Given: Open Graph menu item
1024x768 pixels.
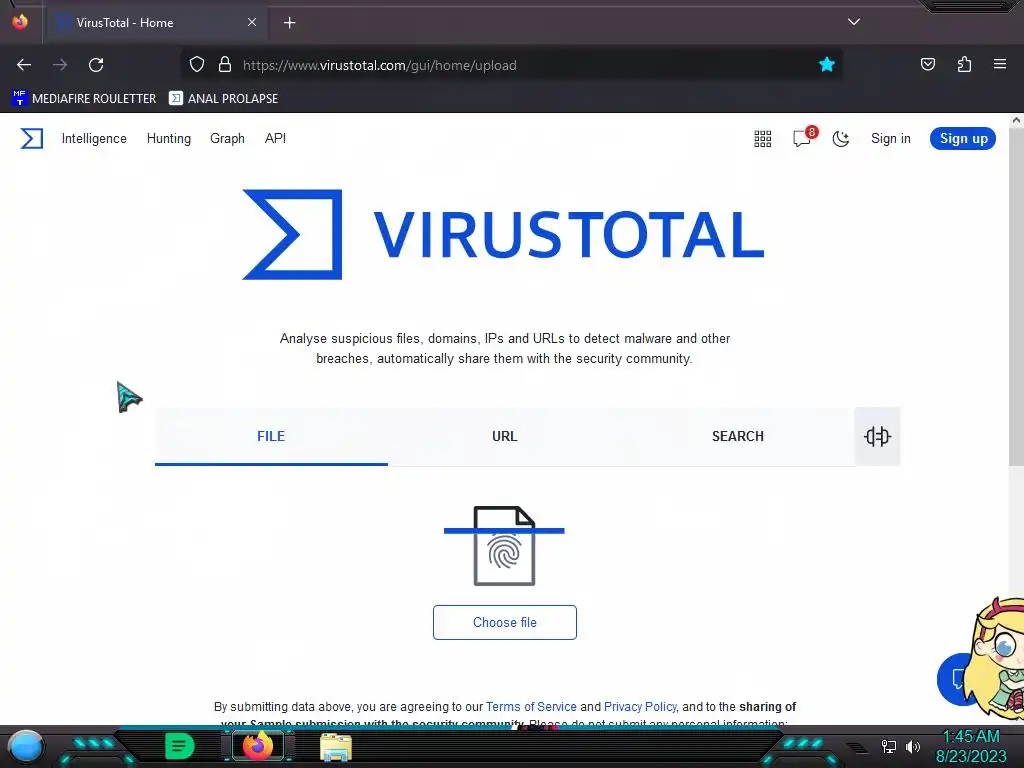Looking at the screenshot, I should pos(227,138).
